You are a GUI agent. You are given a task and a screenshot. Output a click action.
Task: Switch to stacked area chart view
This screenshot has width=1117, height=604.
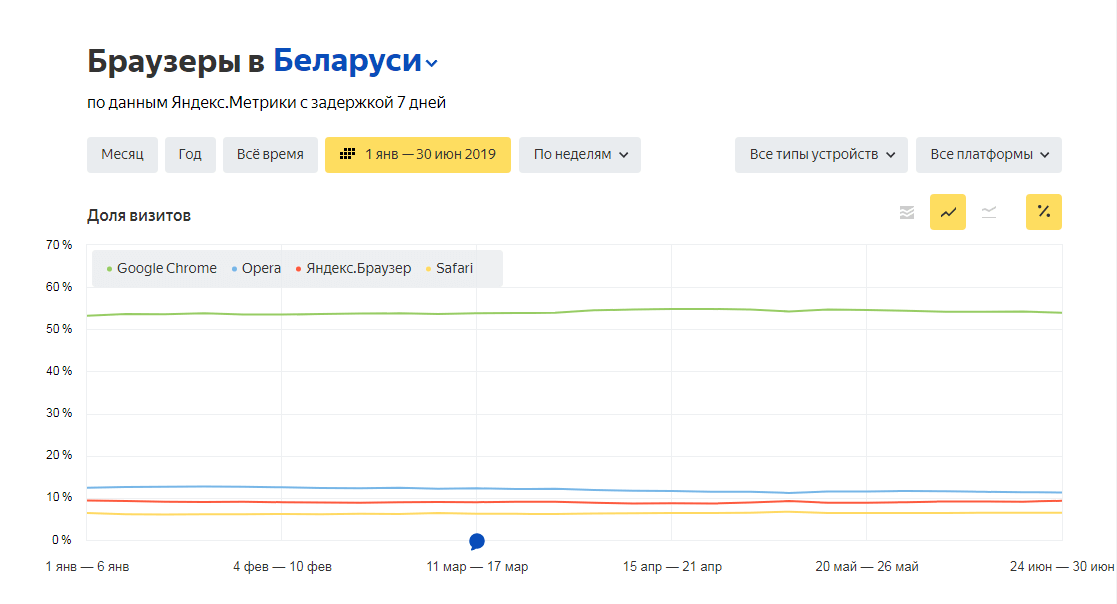[905, 211]
